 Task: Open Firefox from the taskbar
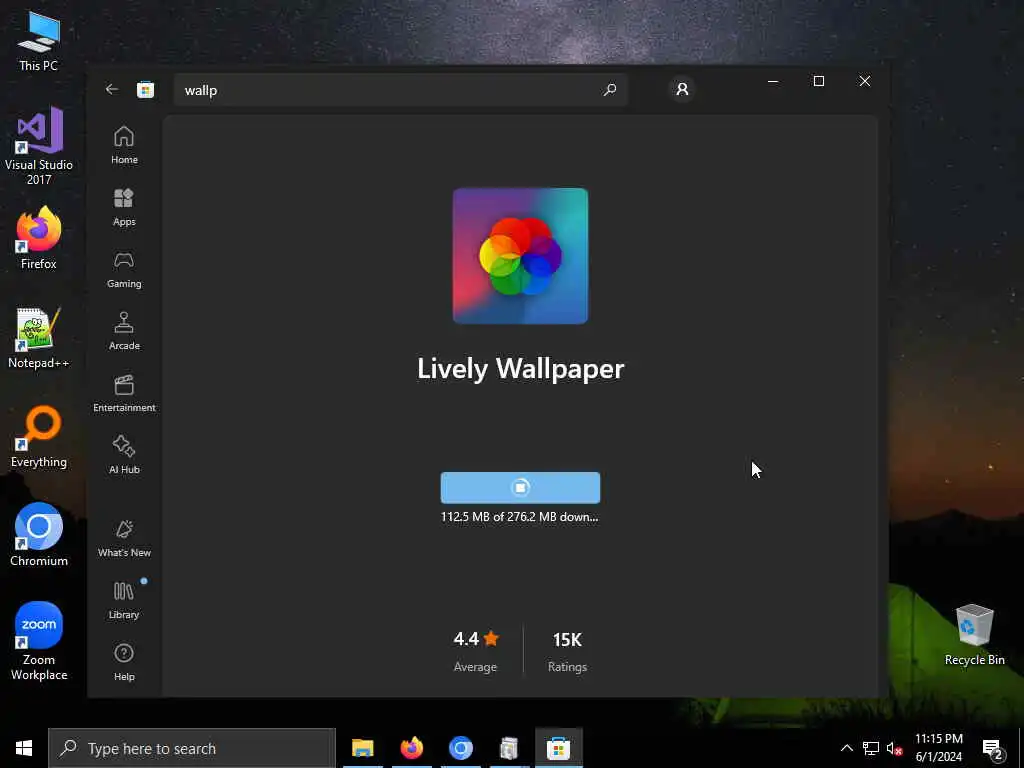[411, 748]
